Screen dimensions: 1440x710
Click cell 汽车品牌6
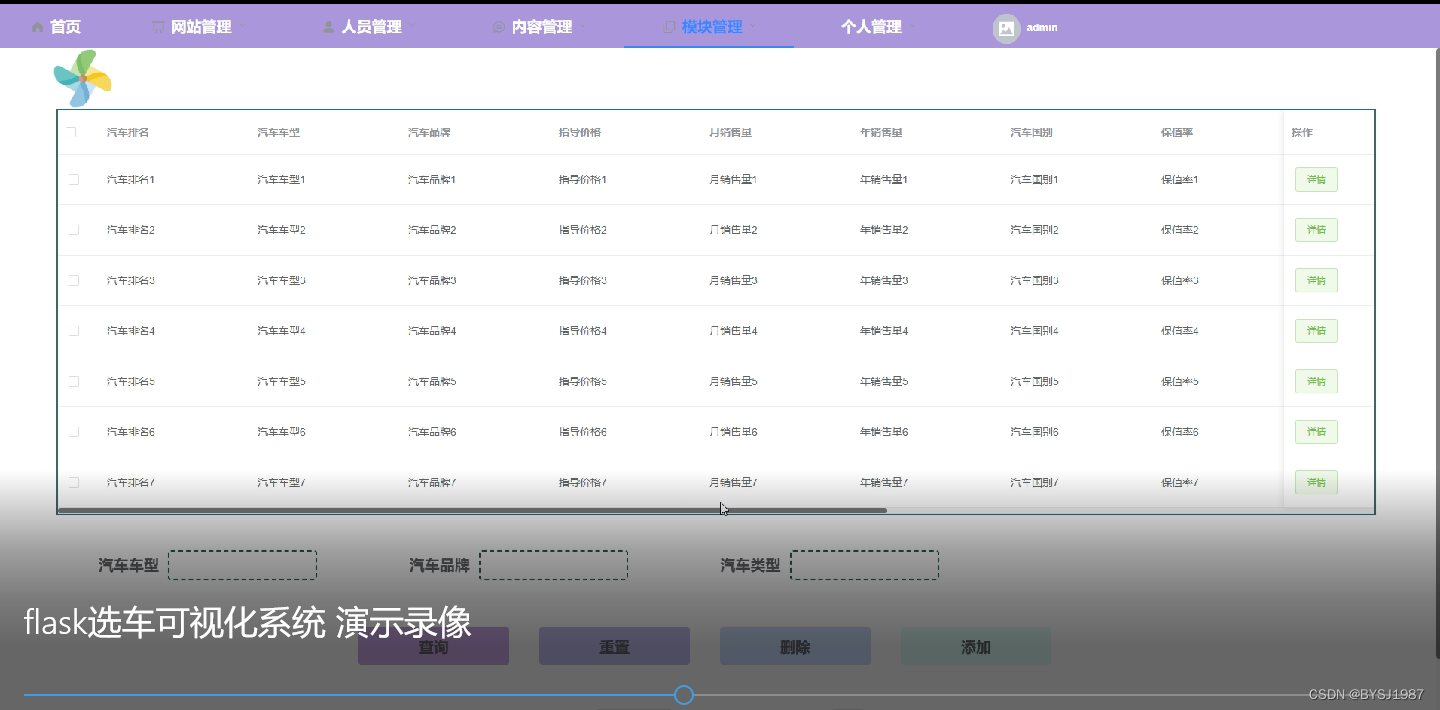click(x=432, y=432)
